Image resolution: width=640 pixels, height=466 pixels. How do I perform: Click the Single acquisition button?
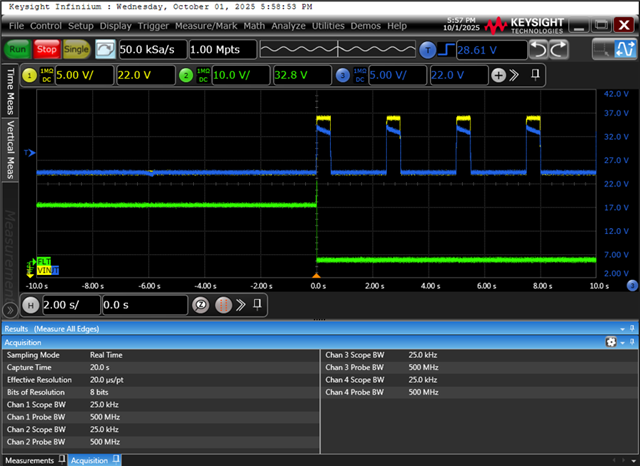pyautogui.click(x=76, y=49)
